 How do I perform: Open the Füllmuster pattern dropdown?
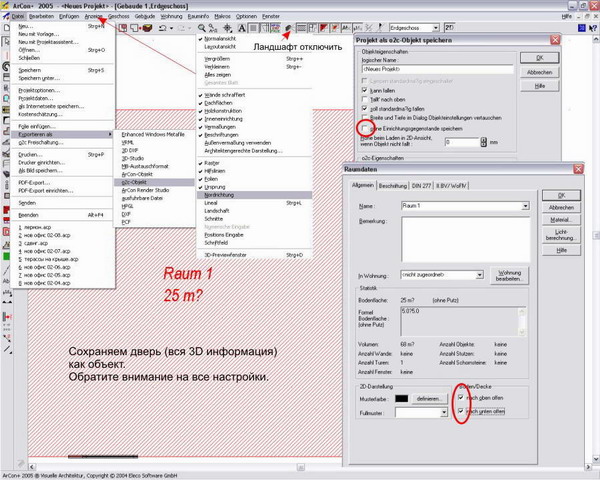(442, 411)
